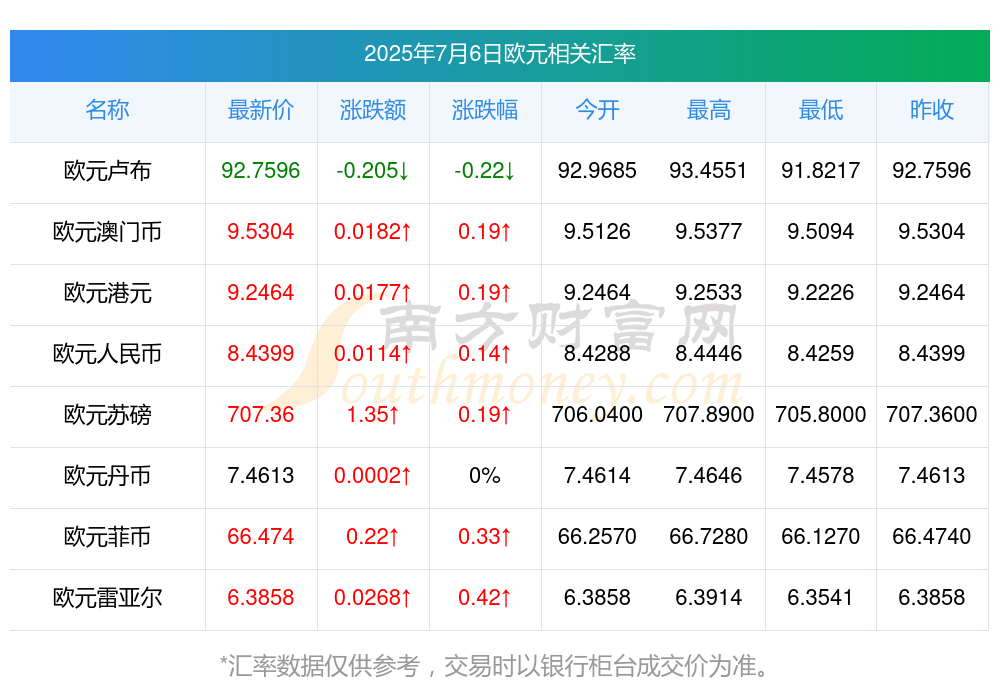Screen dimensions: 1000x698
Task: Click the renminbi high value "8.4446"
Action: click(709, 353)
